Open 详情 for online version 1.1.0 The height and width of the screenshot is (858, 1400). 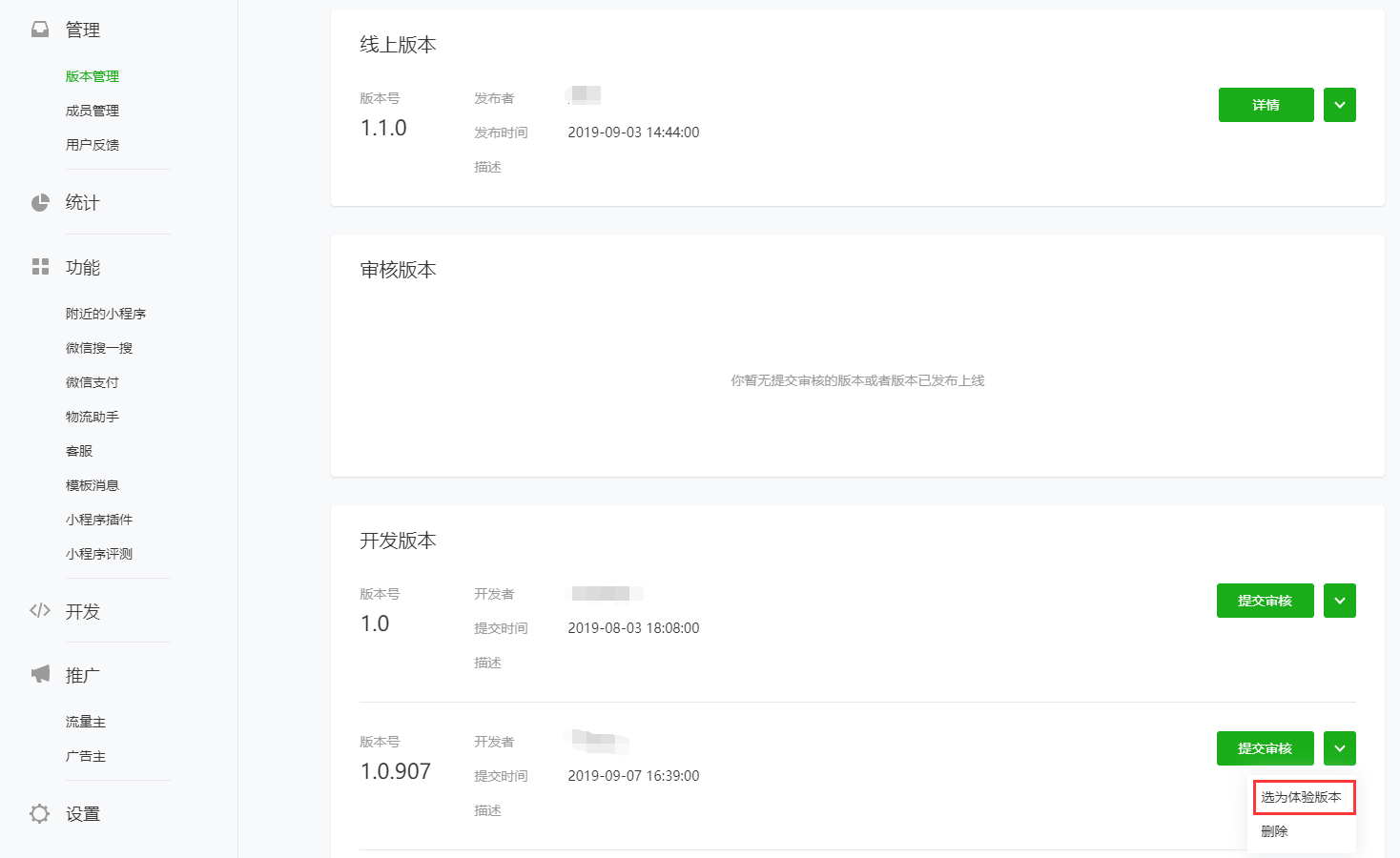tap(1266, 105)
